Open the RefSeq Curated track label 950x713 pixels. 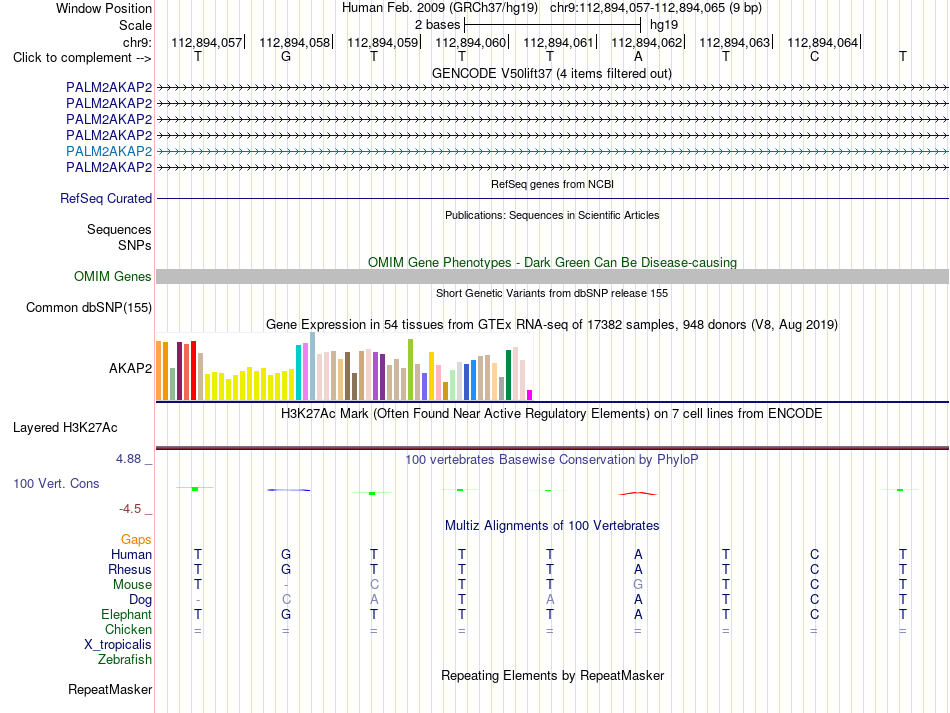(x=106, y=198)
